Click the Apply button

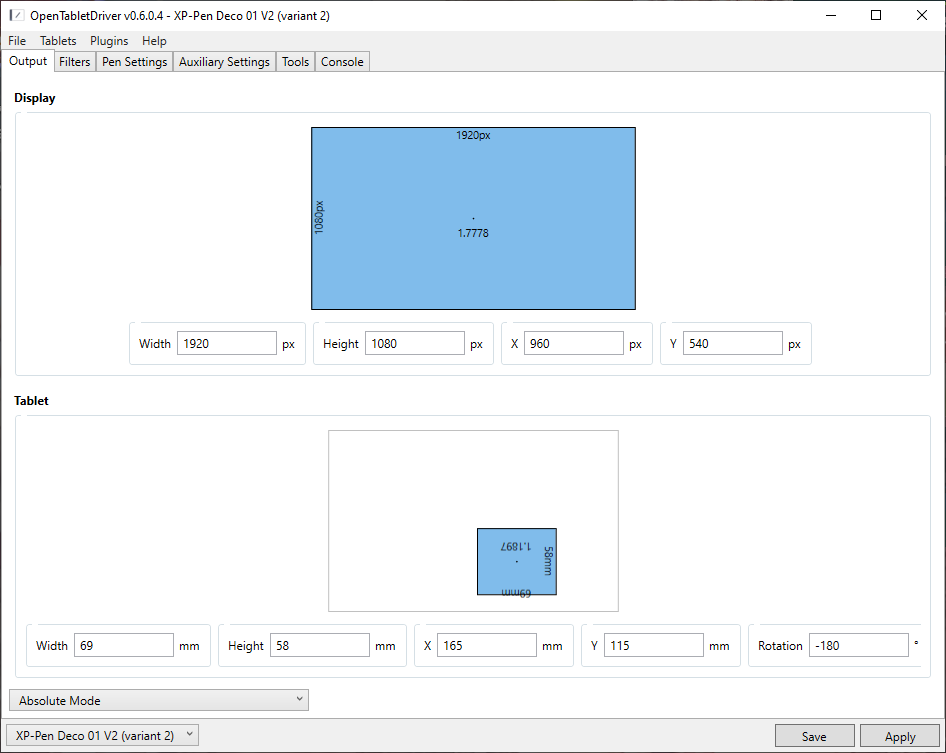click(899, 736)
